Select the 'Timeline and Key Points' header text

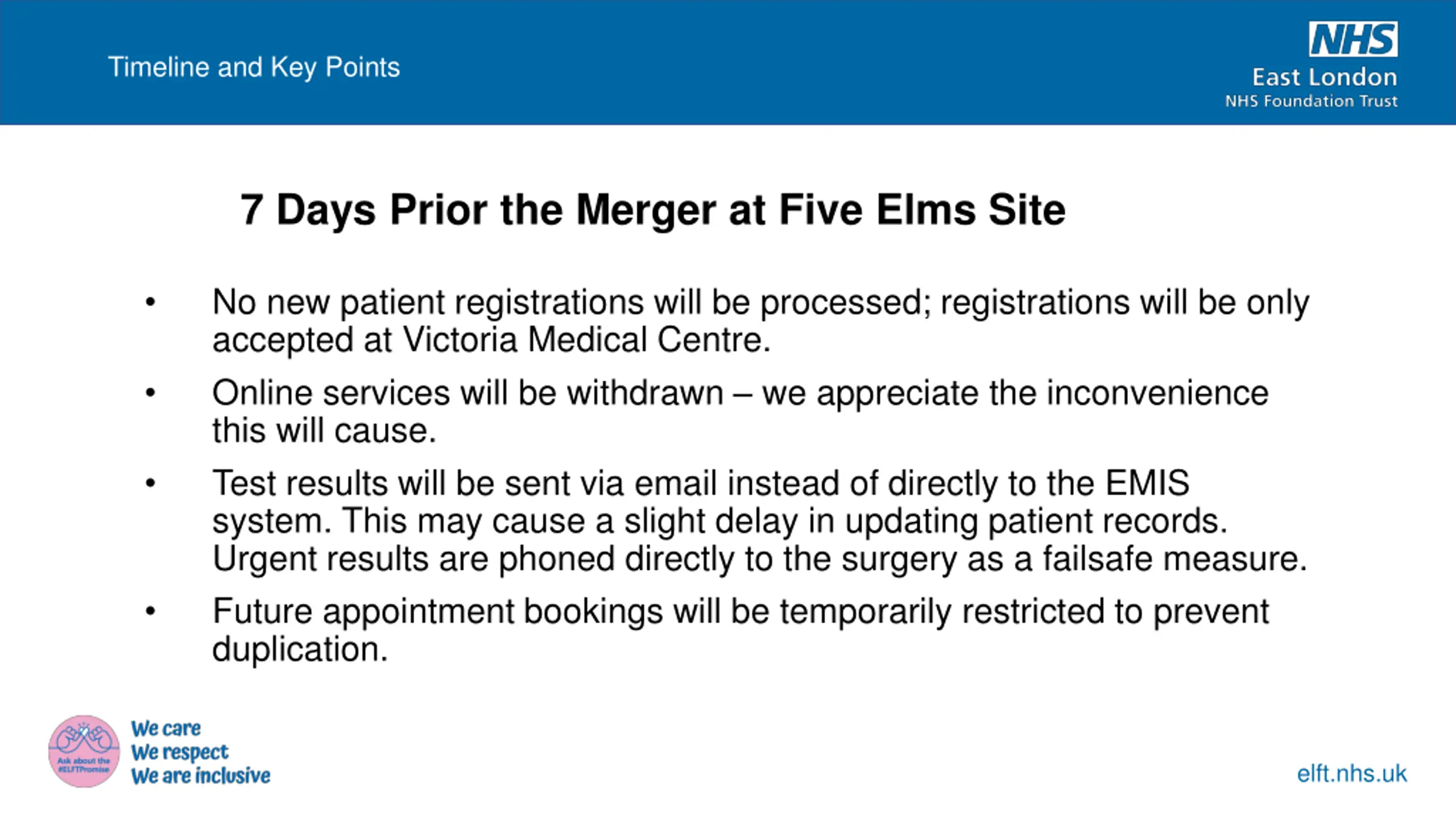(x=254, y=67)
